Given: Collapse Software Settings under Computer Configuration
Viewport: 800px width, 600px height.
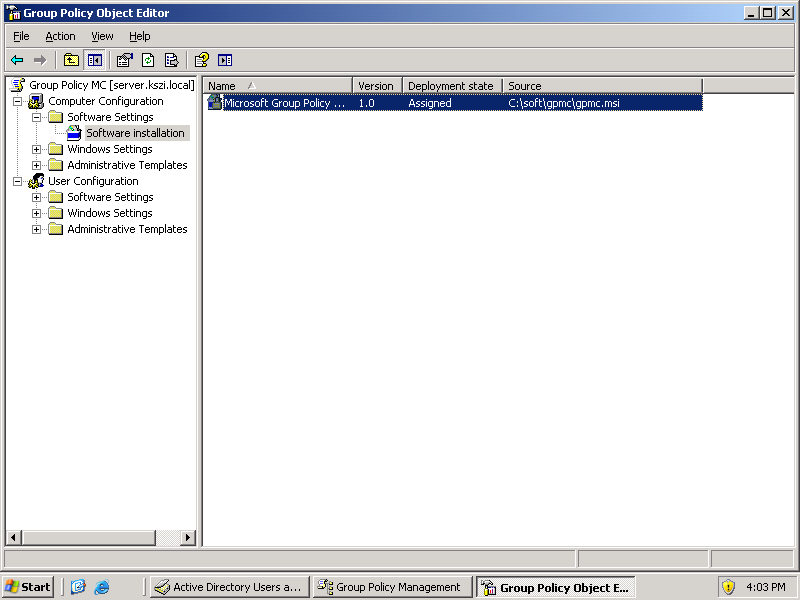Looking at the screenshot, I should coord(36,117).
